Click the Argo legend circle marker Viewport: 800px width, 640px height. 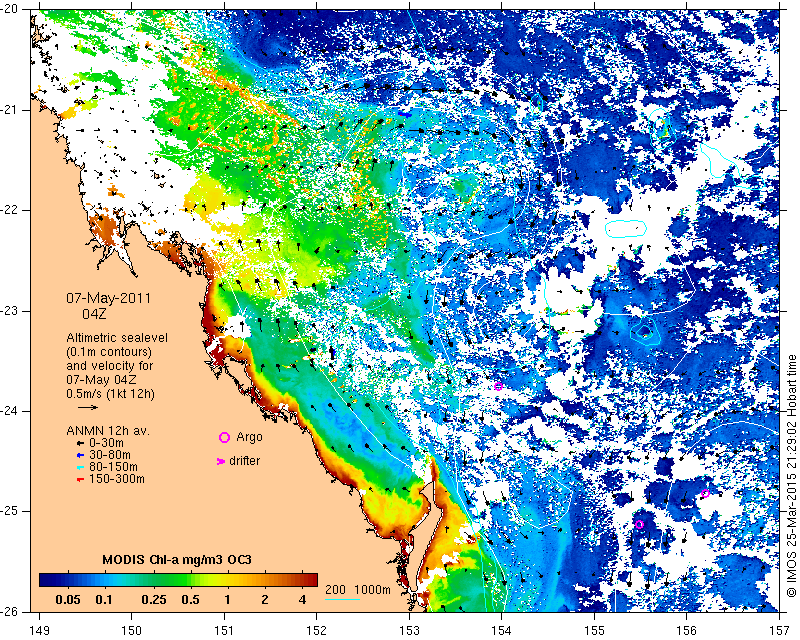click(224, 437)
